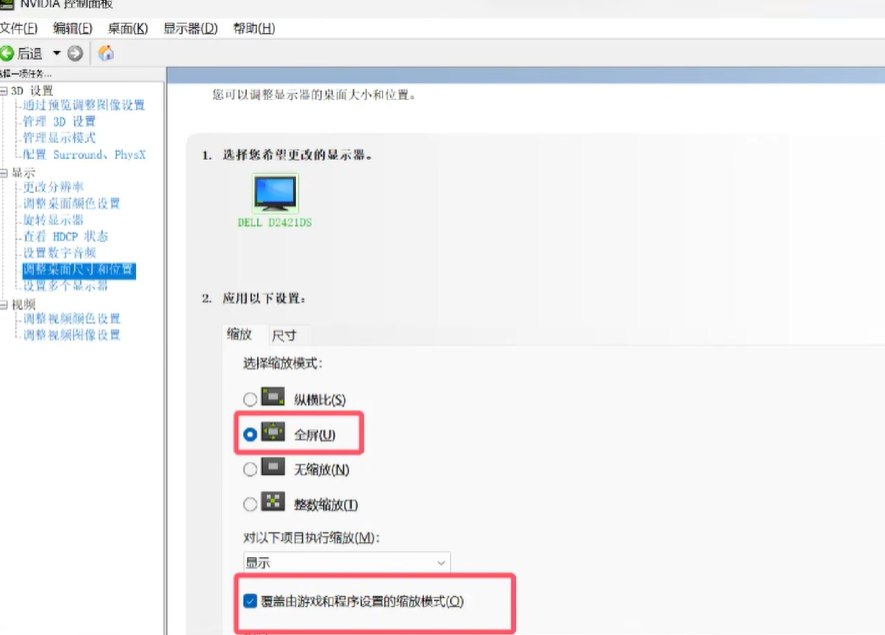Click the 无缩放 scaling mode icon

(273, 468)
